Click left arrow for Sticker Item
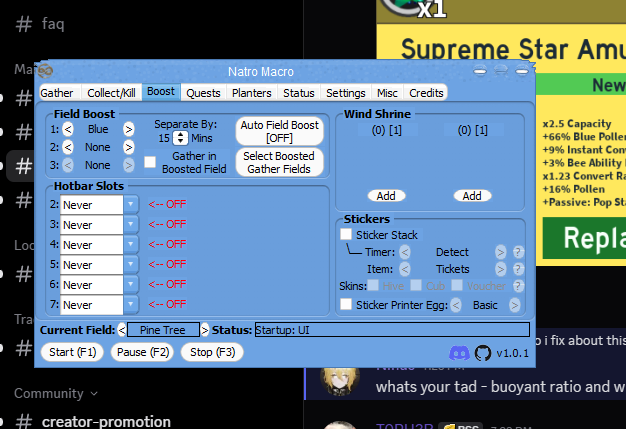Viewport: 626px width, 429px height. (x=404, y=269)
